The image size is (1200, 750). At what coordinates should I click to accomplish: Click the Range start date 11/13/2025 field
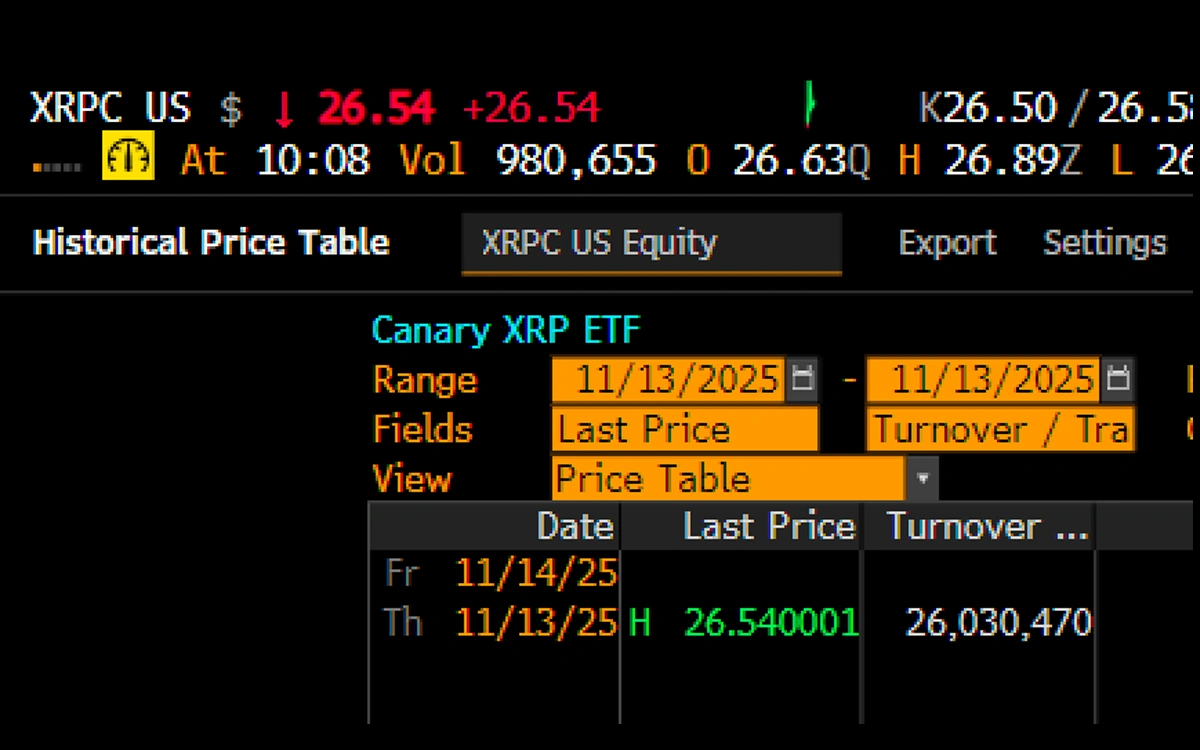click(668, 379)
